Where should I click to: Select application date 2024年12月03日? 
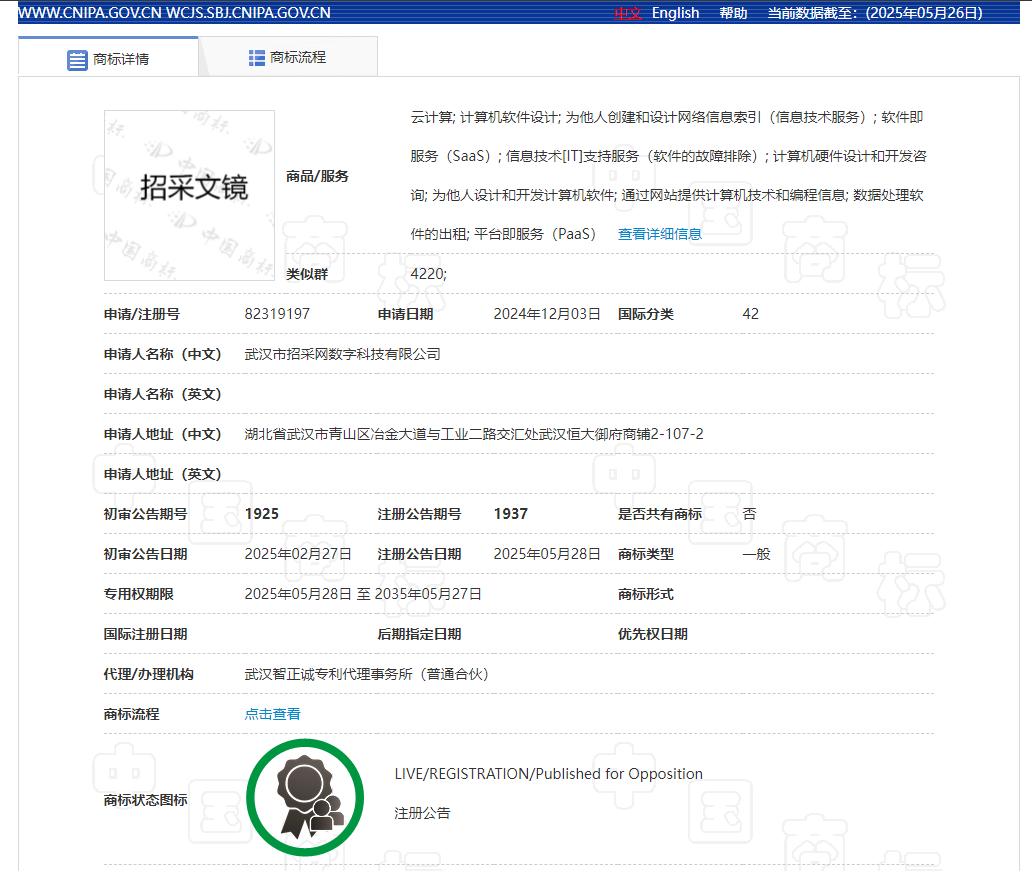547,314
